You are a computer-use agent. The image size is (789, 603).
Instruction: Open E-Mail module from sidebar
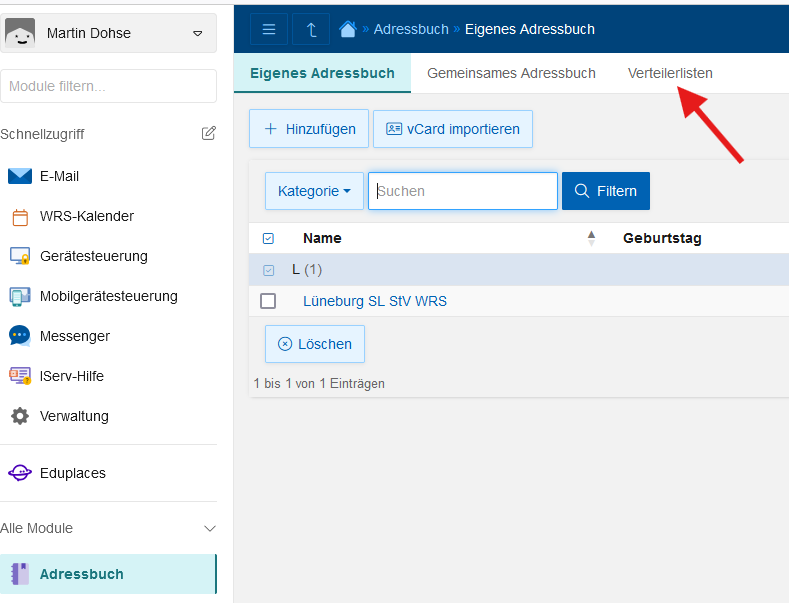point(59,176)
